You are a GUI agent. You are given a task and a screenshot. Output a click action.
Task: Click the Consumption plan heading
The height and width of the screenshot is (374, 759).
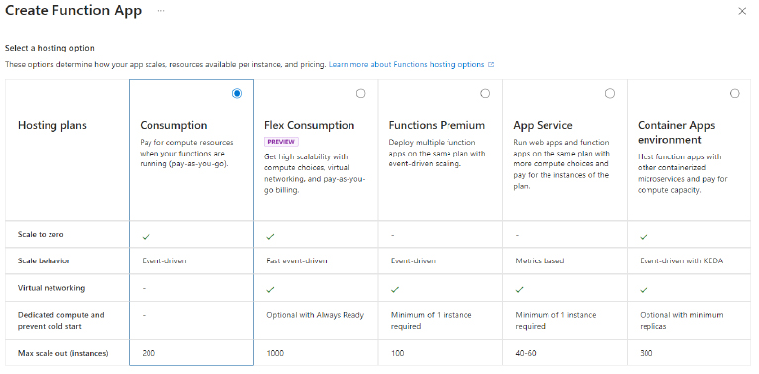tap(174, 125)
